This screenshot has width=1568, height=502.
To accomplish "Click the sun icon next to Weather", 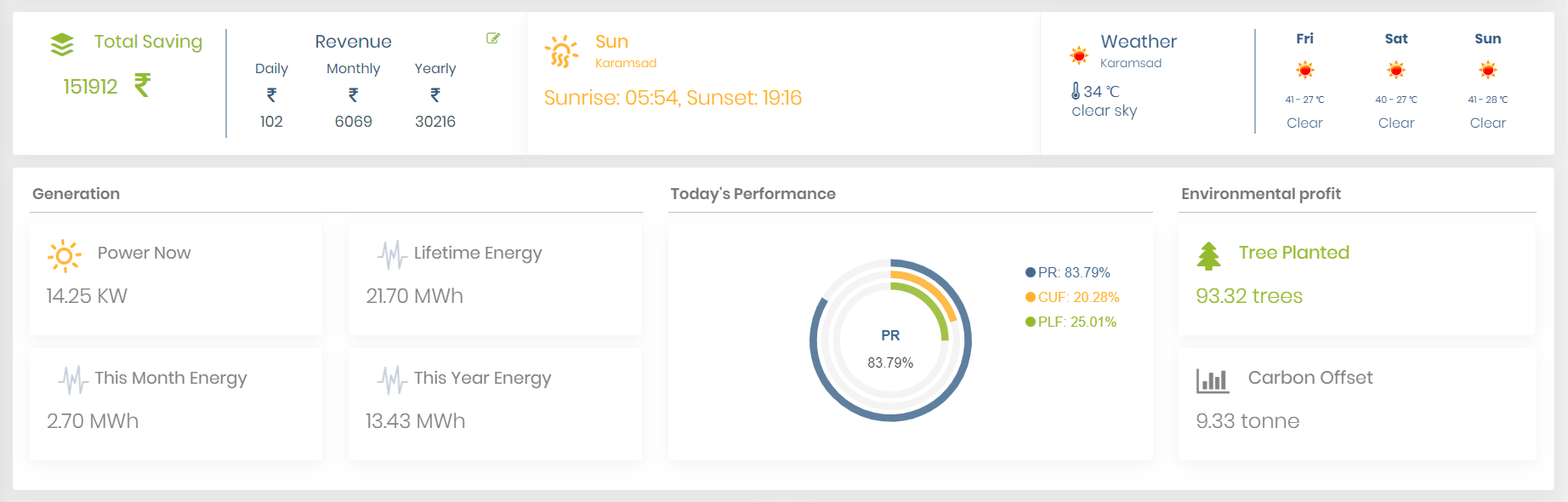I will click(1079, 55).
